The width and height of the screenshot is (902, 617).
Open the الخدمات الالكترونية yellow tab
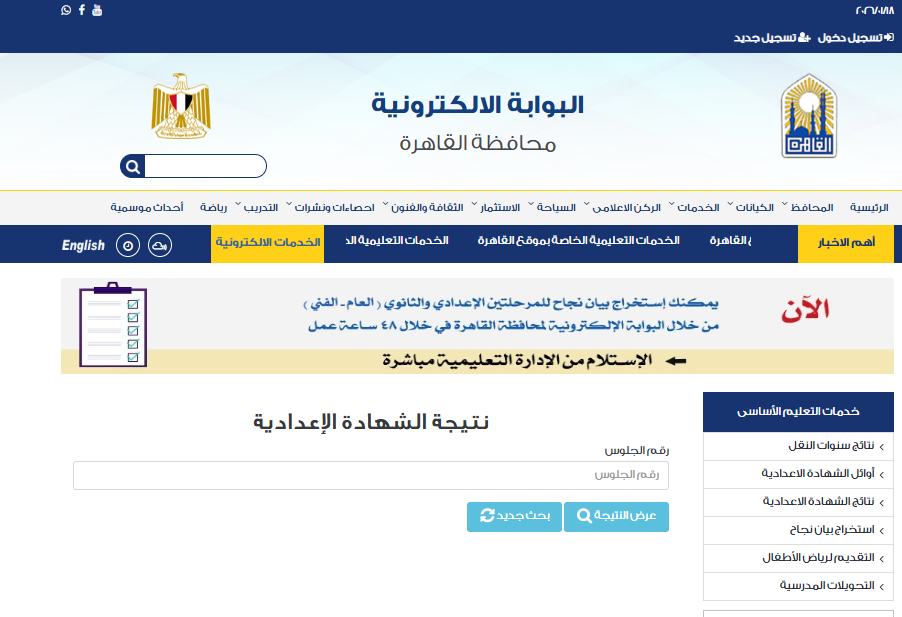click(268, 244)
